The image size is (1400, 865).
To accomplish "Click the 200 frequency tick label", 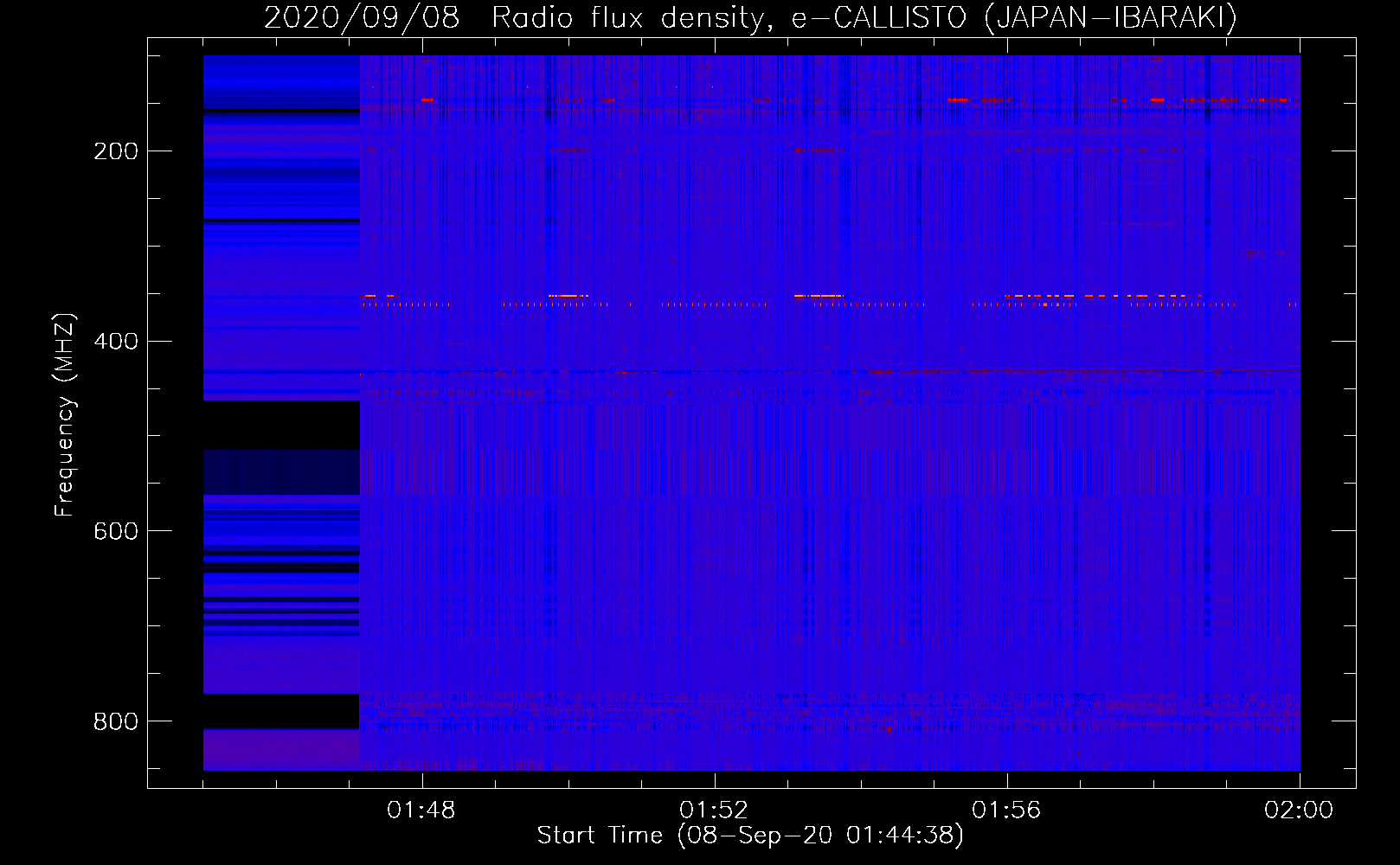I will click(116, 151).
